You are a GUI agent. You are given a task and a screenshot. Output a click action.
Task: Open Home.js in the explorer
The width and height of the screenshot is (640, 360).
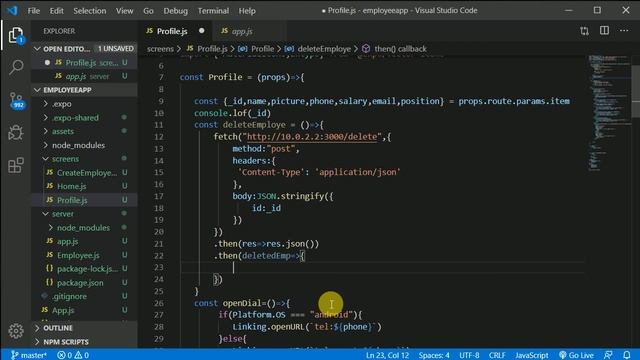click(x=84, y=186)
